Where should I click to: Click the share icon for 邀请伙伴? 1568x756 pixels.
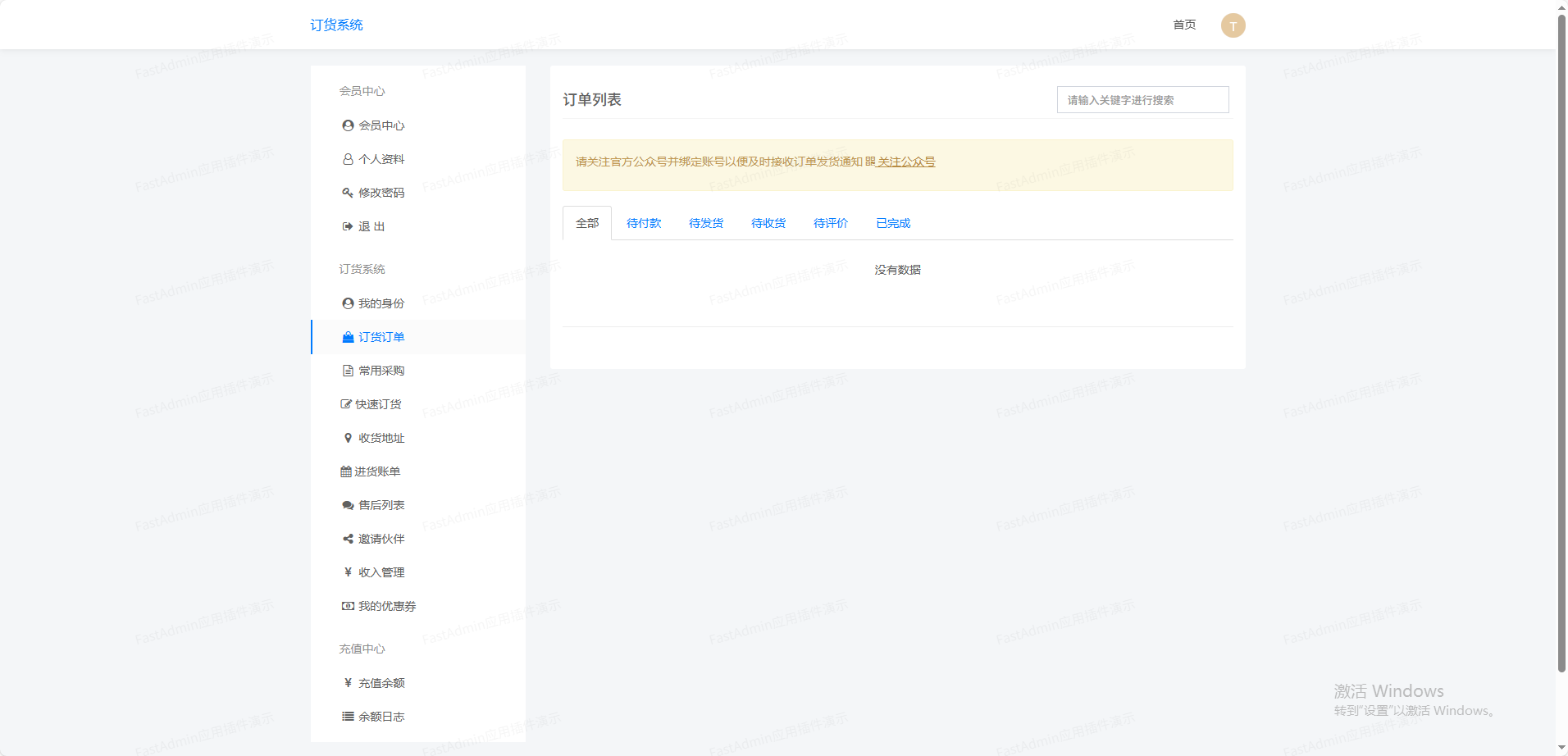click(x=348, y=539)
